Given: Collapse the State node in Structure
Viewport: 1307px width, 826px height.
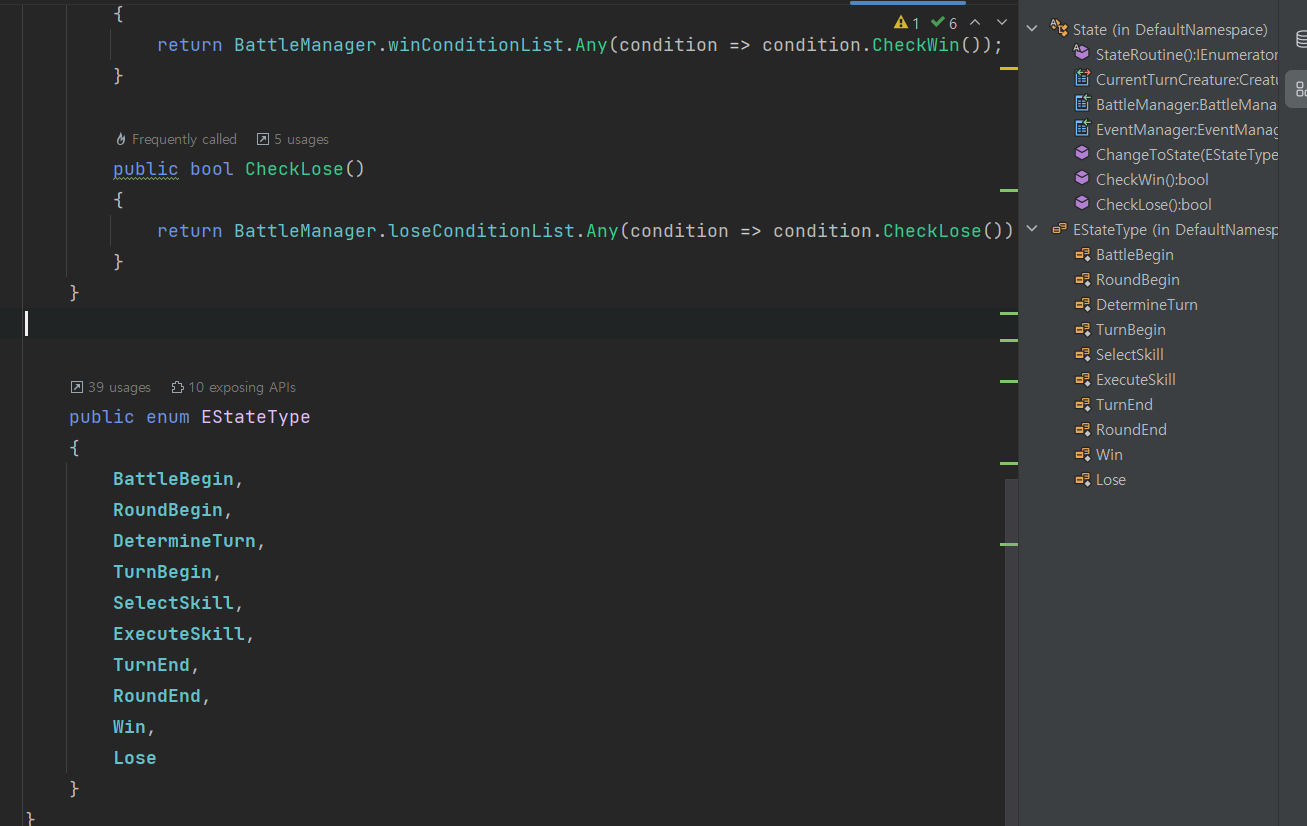Looking at the screenshot, I should point(1033,29).
